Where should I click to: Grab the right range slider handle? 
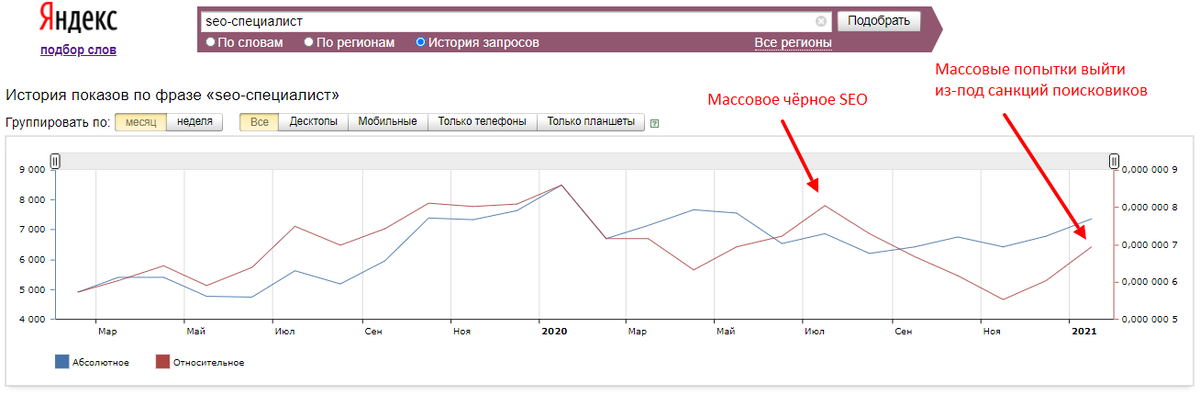click(1113, 161)
